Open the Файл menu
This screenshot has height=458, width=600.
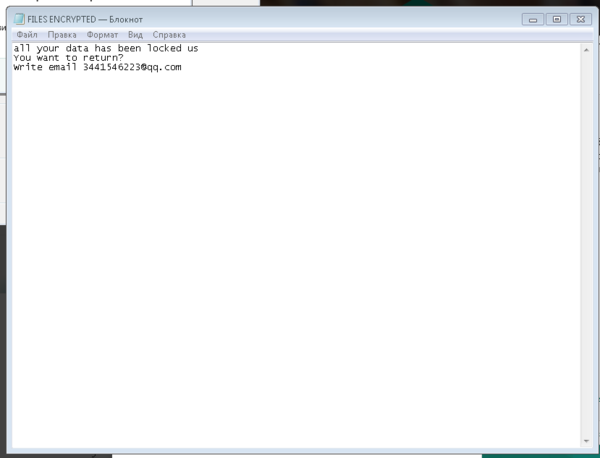click(x=27, y=35)
